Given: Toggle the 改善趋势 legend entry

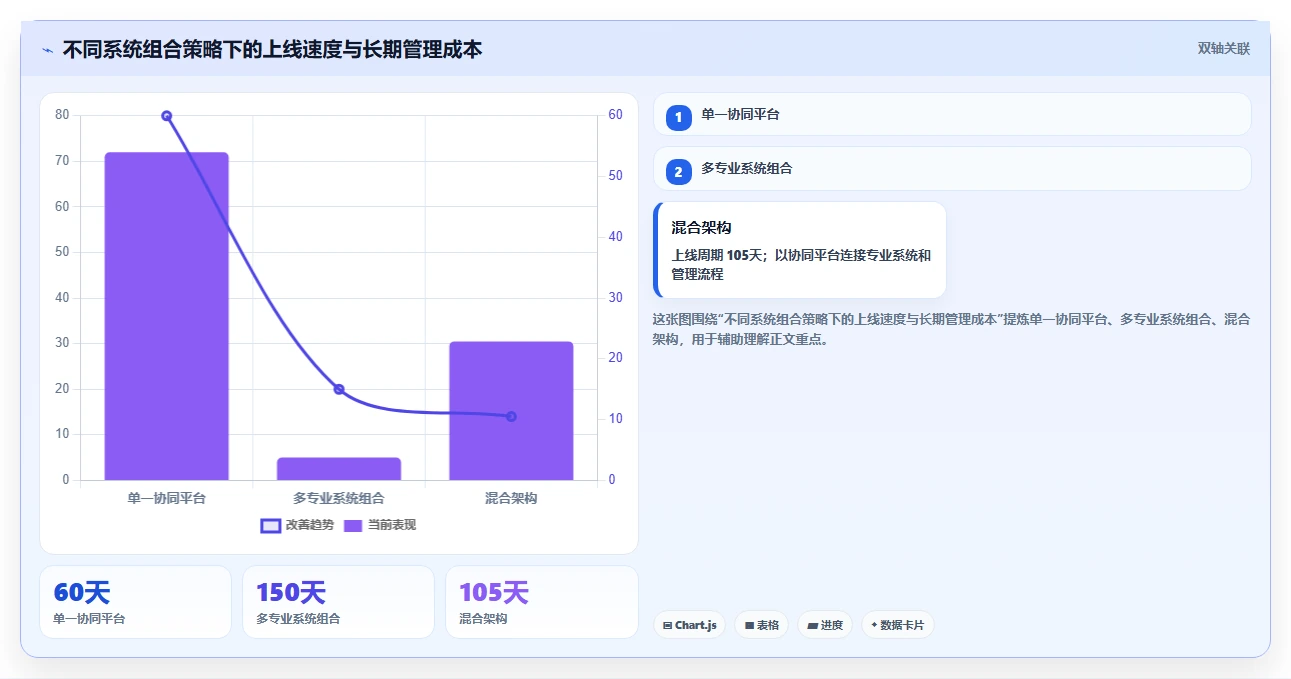Looking at the screenshot, I should (x=297, y=525).
